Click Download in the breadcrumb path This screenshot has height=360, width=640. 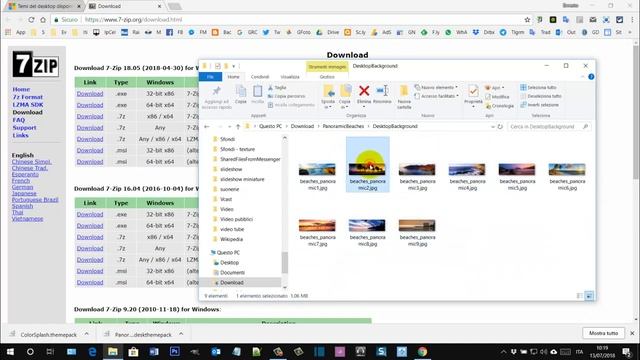pos(302,127)
